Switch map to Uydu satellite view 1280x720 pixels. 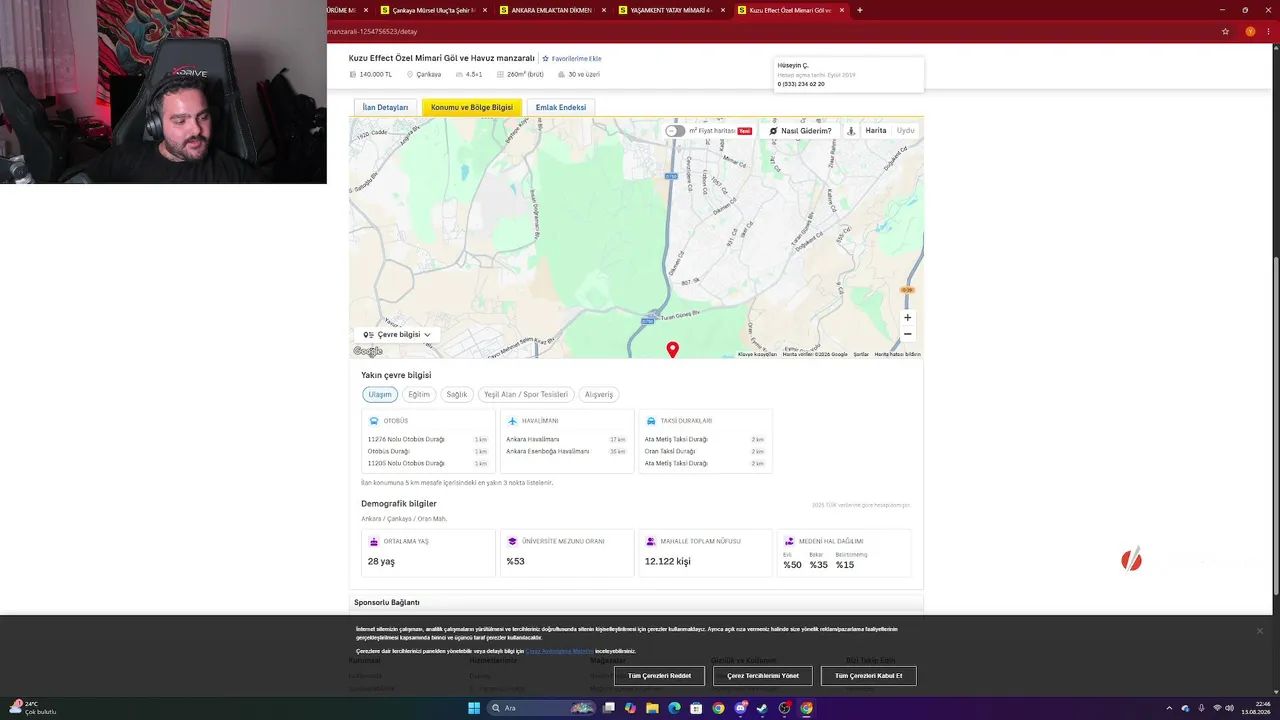905,131
